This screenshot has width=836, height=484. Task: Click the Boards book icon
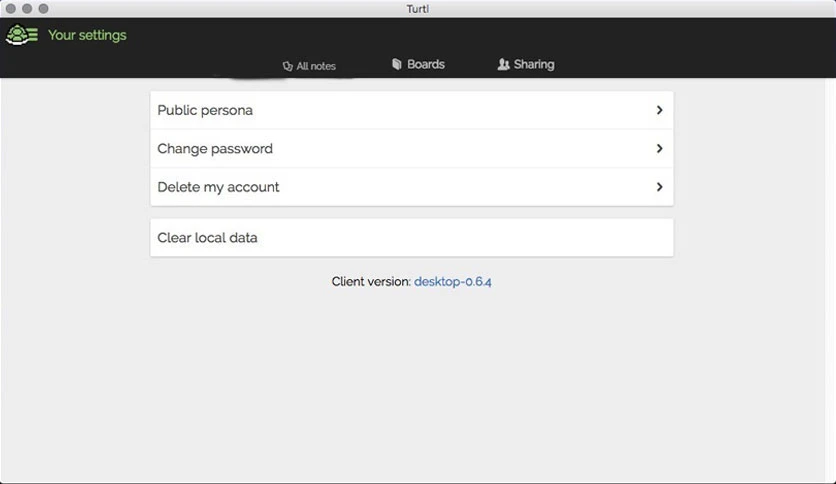pos(397,64)
